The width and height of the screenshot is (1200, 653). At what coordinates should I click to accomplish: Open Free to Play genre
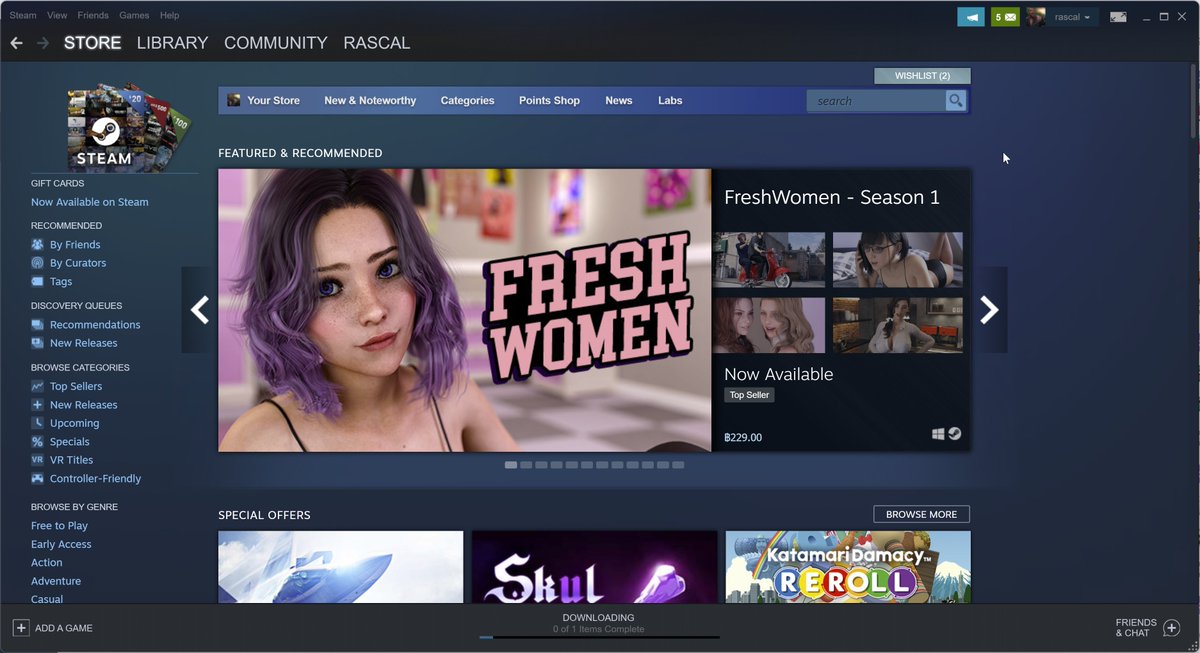click(59, 526)
